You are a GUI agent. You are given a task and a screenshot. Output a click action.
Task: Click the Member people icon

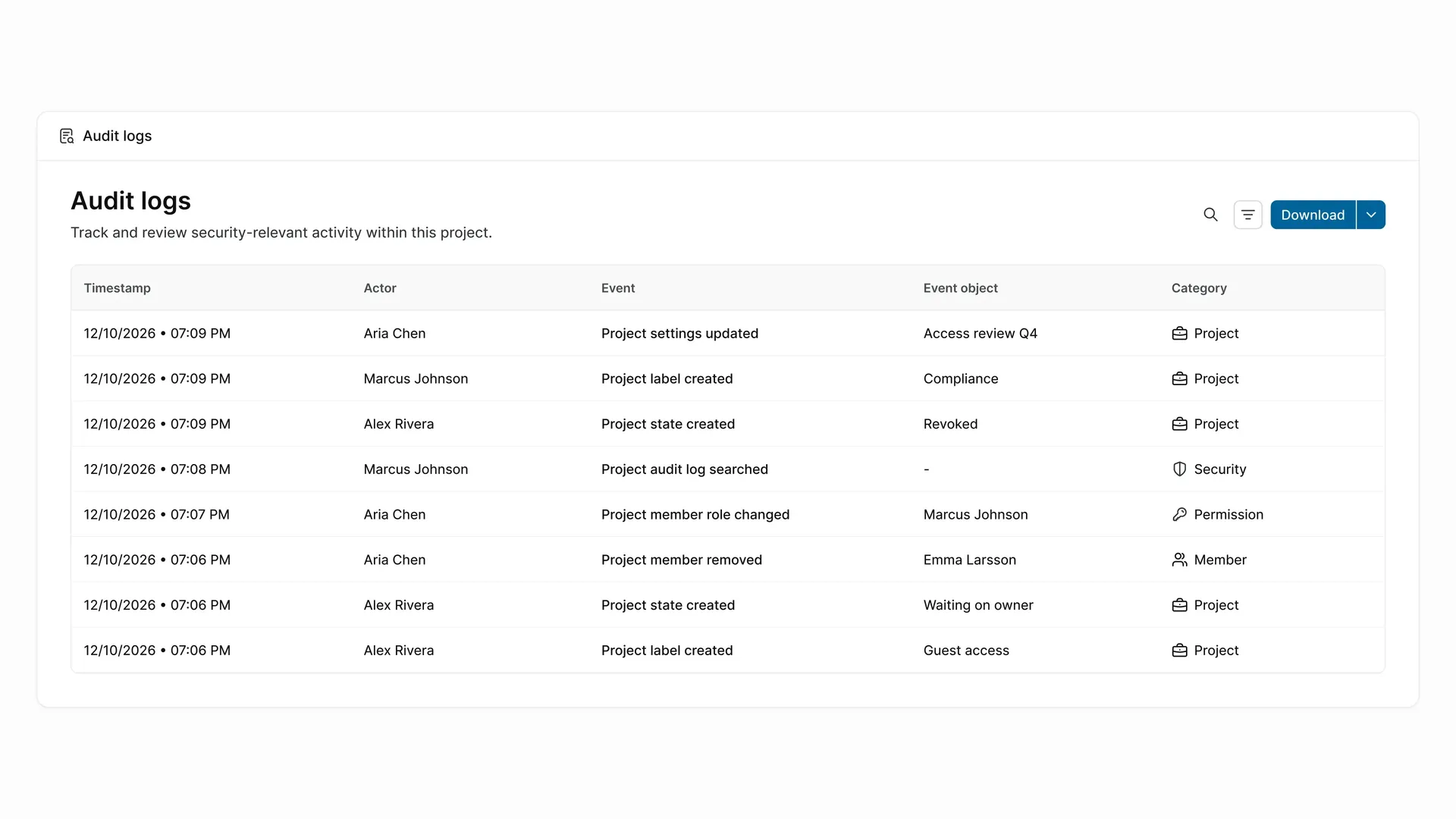1179,560
